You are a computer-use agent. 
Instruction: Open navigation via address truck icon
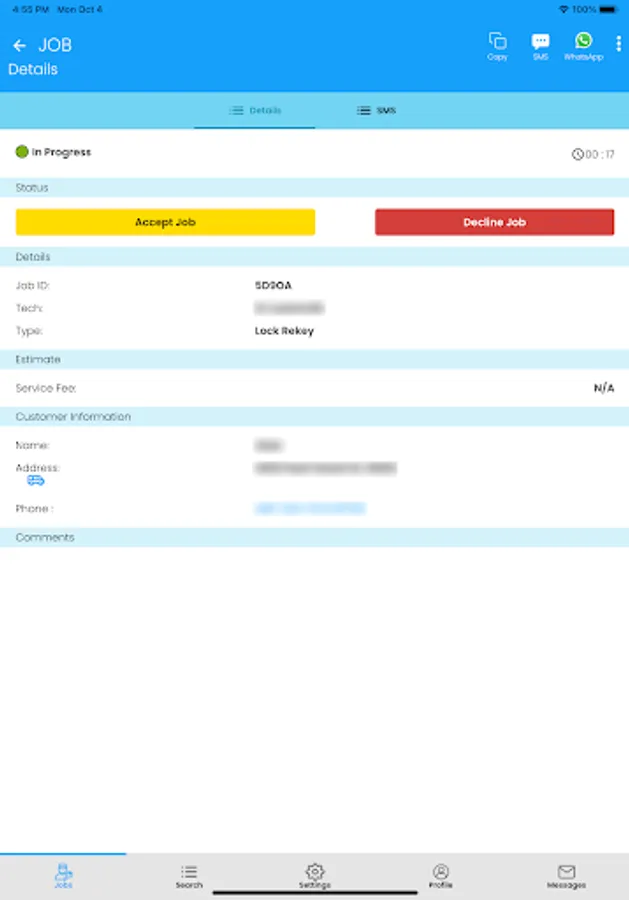click(36, 480)
